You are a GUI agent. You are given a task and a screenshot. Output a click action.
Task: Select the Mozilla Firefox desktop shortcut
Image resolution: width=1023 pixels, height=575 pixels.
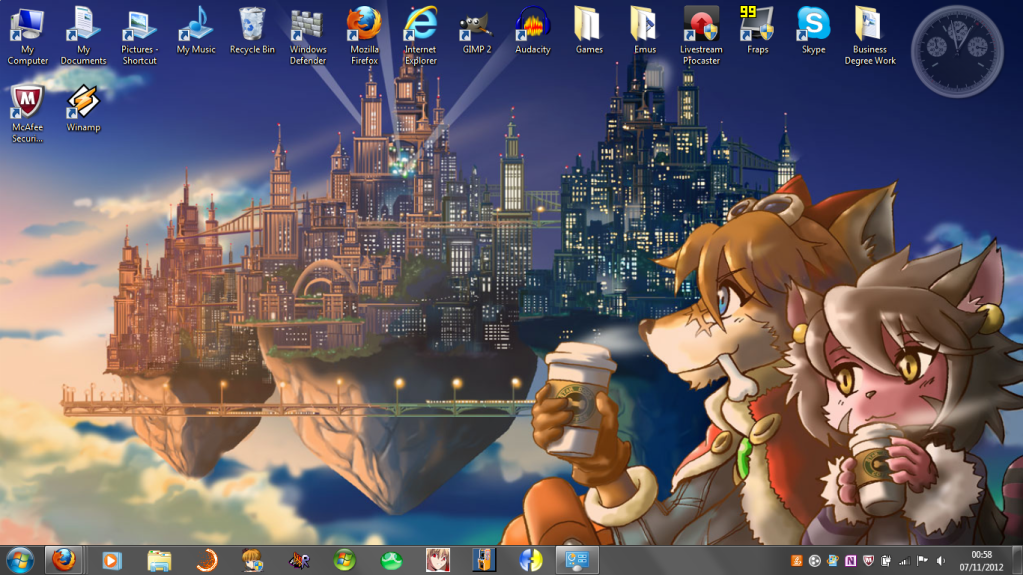click(x=364, y=36)
